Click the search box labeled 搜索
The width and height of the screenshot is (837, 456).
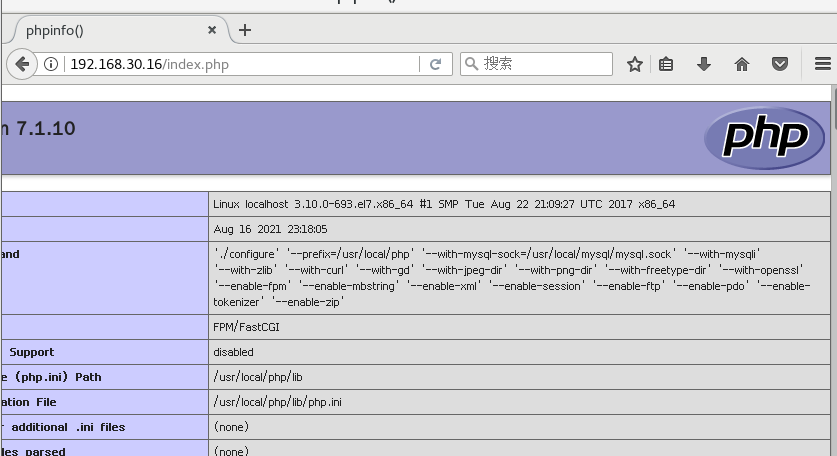pos(536,64)
